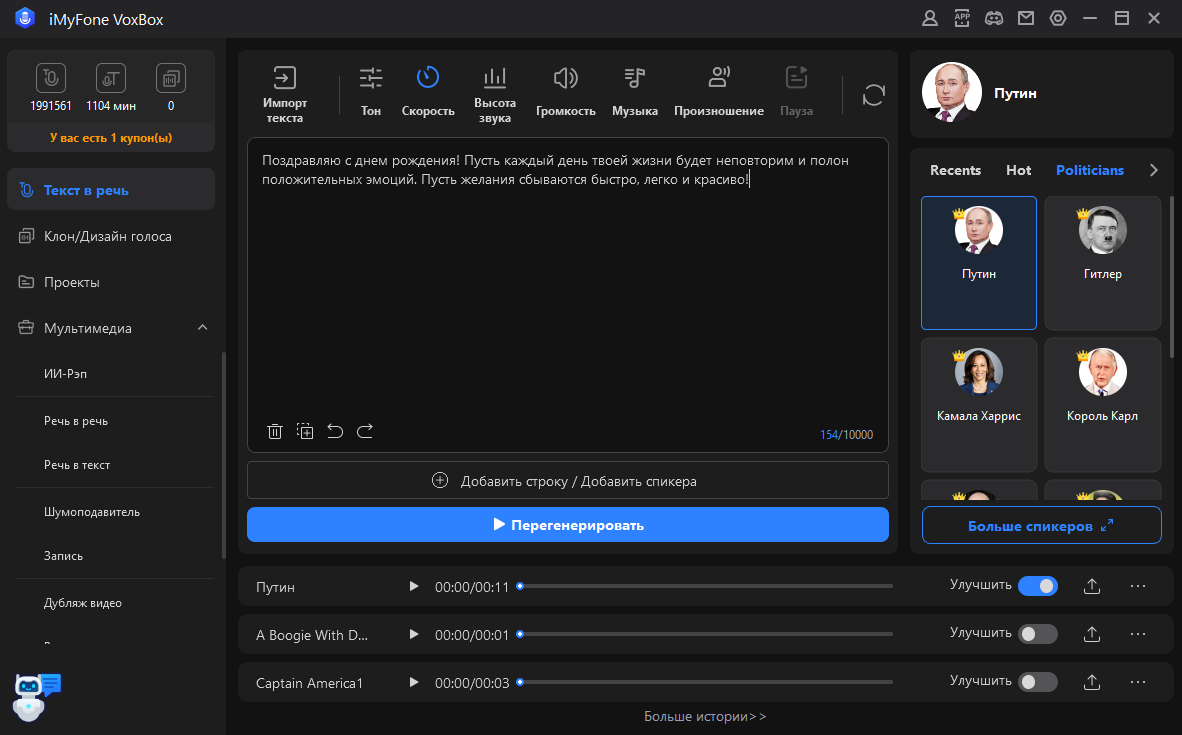Open more options for the A Boogie track

point(1138,634)
